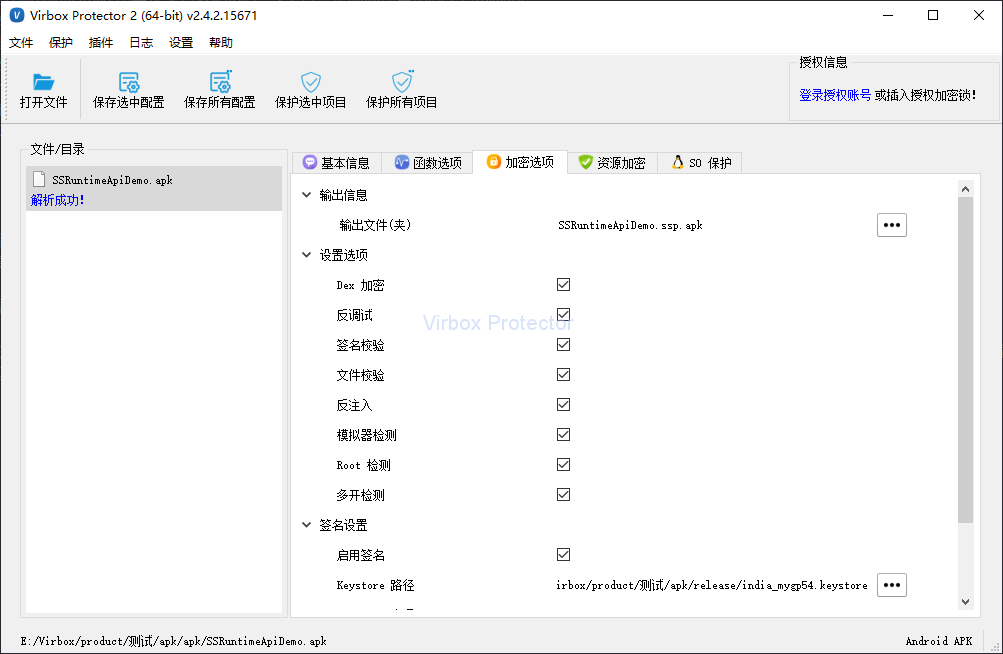
Task: Click the Keystore 路径 label
Action: pyautogui.click(x=375, y=585)
